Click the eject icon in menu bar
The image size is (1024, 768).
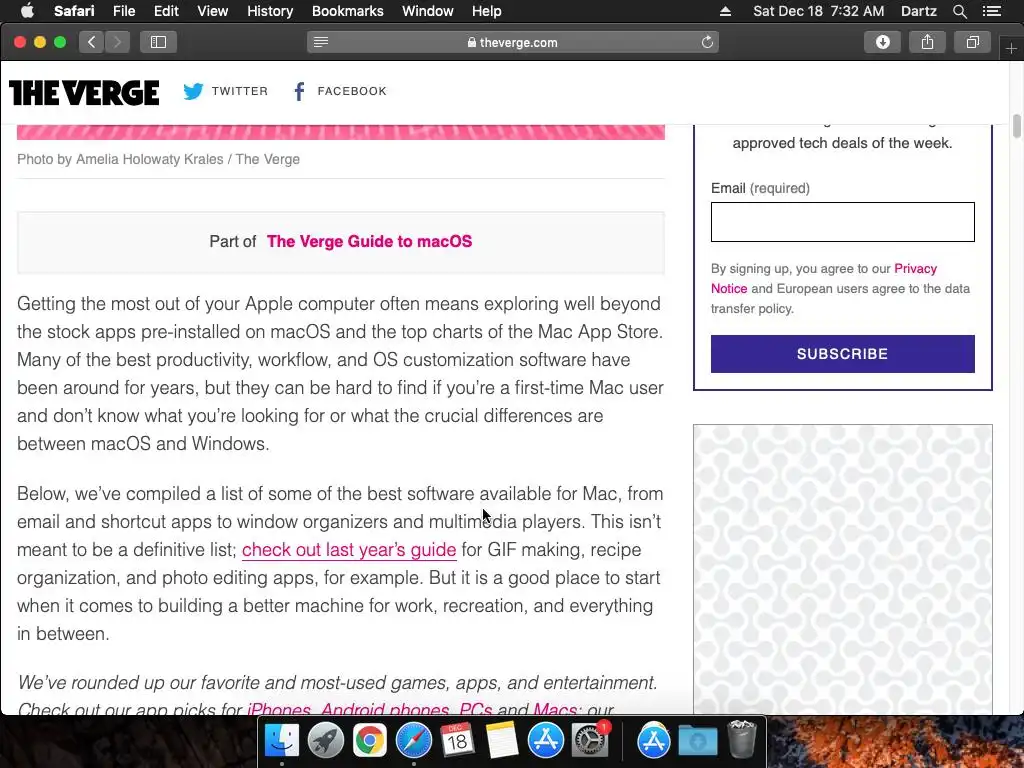pyautogui.click(x=725, y=11)
